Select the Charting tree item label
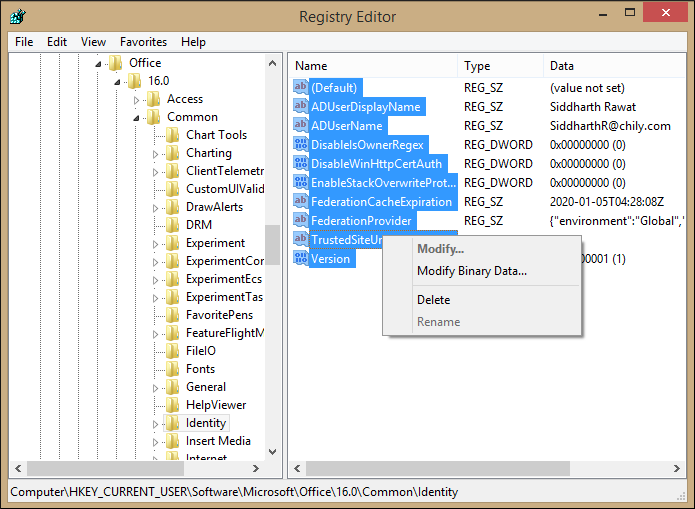Viewport: 695px width, 509px height. click(x=209, y=153)
